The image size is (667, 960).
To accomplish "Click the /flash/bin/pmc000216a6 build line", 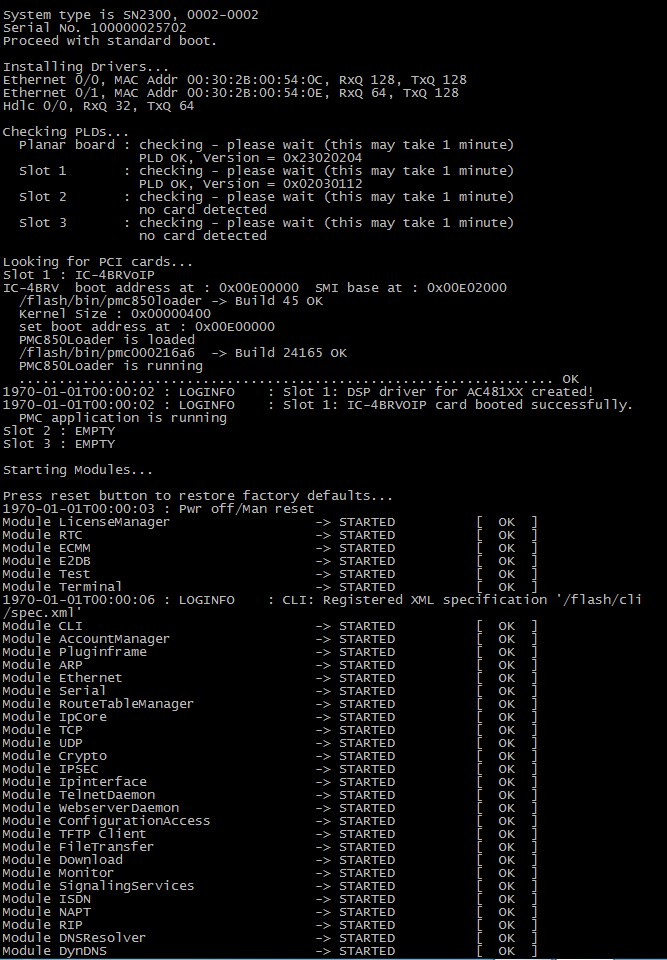I will pos(183,353).
